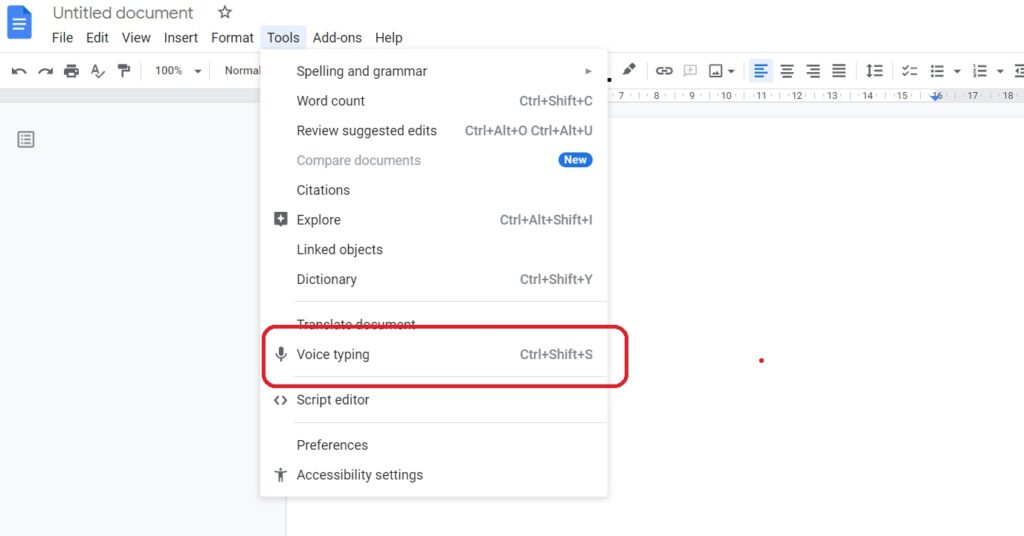The width and height of the screenshot is (1024, 536).
Task: Click the right indent marker on ruler
Action: pos(936,97)
